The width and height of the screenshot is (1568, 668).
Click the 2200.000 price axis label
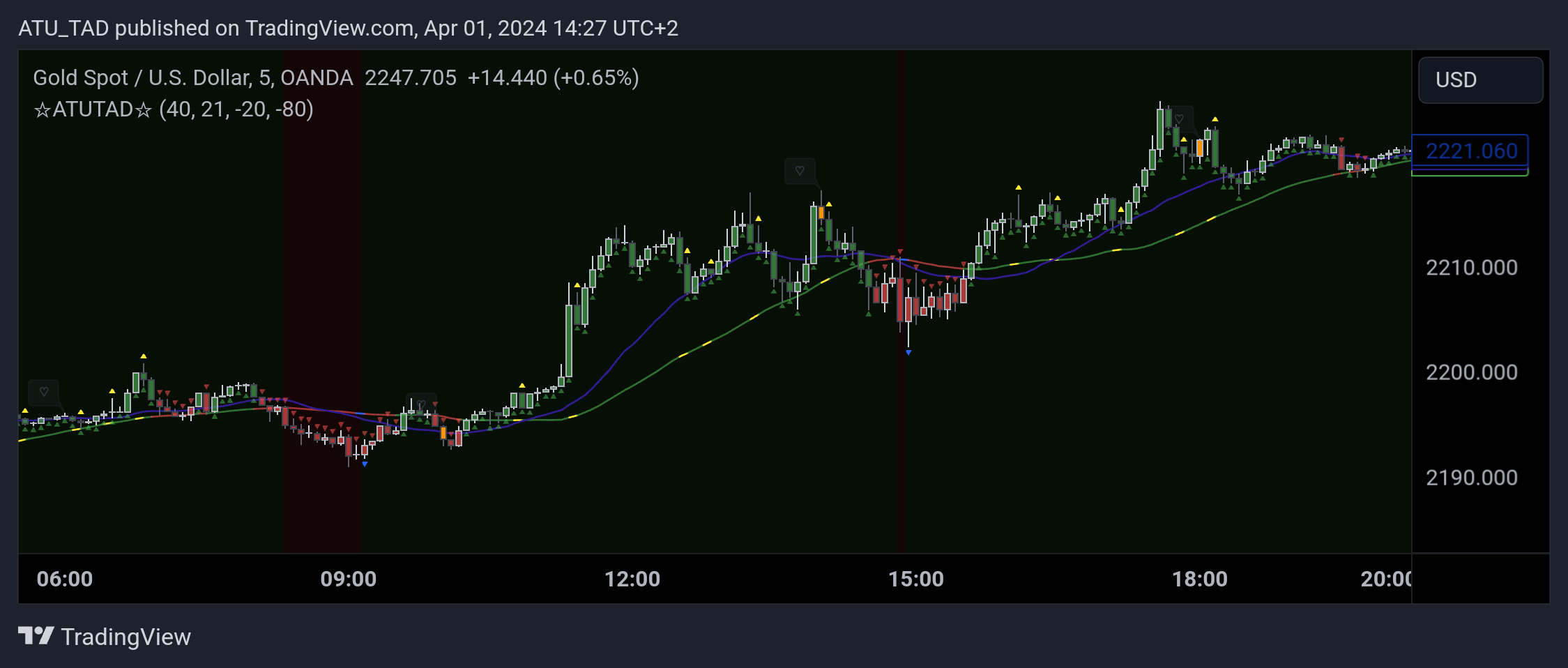pos(1471,372)
